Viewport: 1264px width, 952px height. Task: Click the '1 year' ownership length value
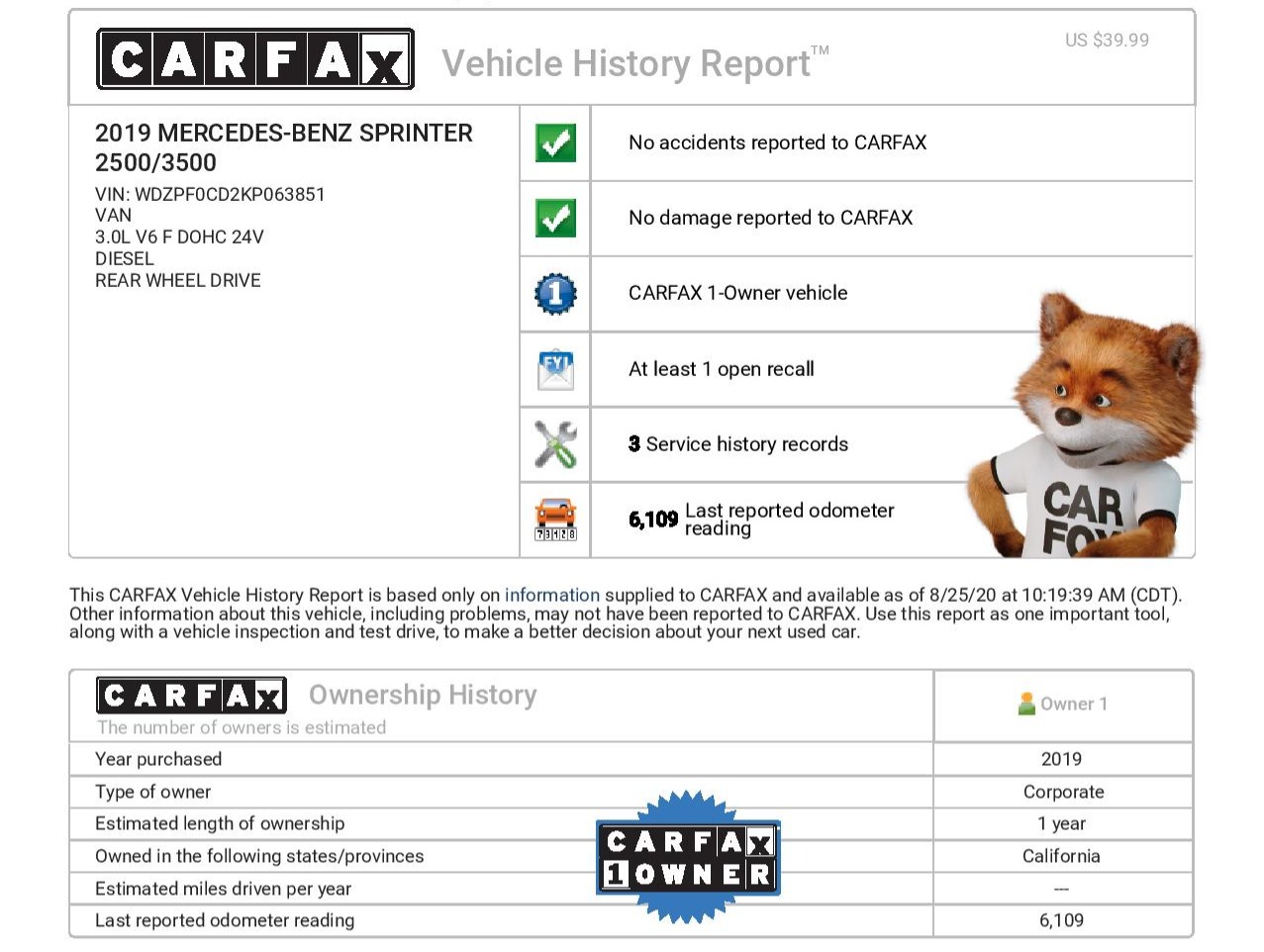point(1062,823)
